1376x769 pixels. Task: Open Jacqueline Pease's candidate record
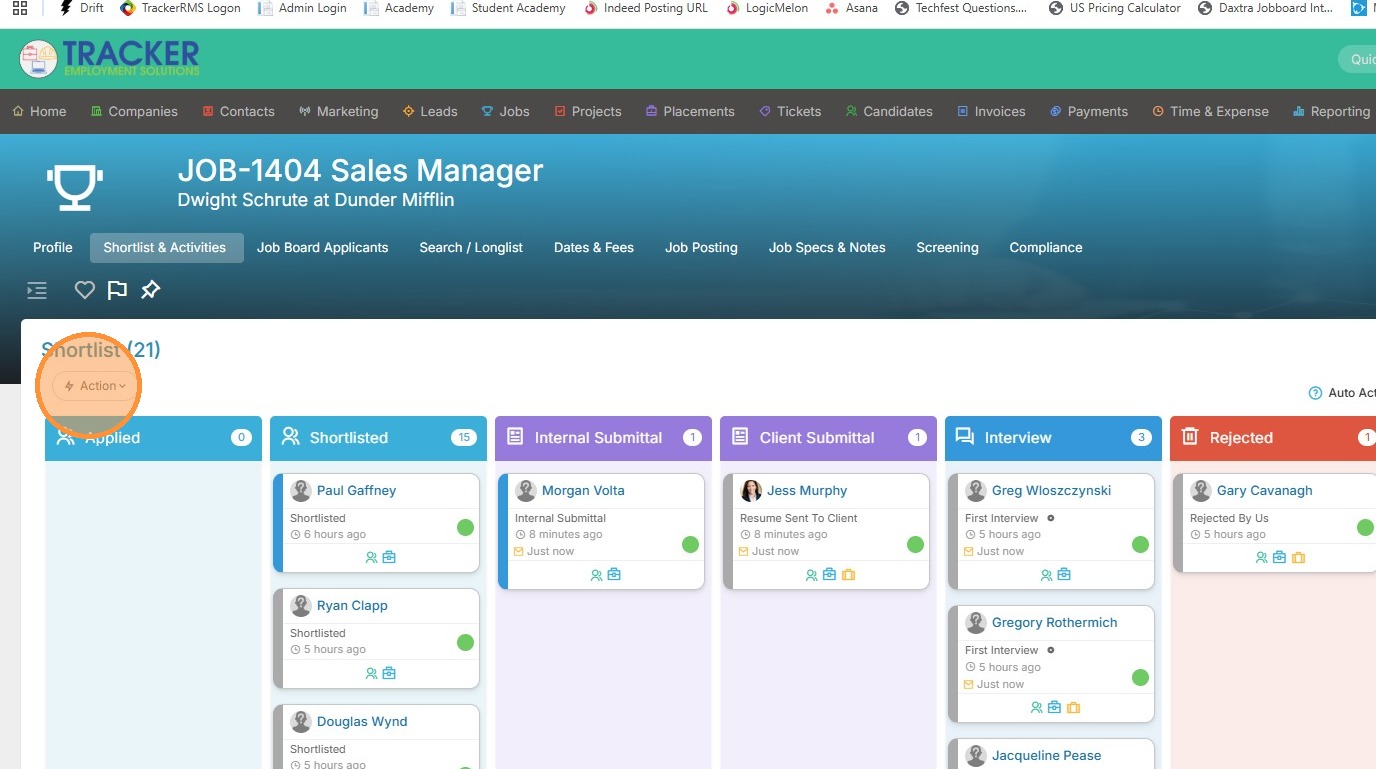click(1046, 756)
